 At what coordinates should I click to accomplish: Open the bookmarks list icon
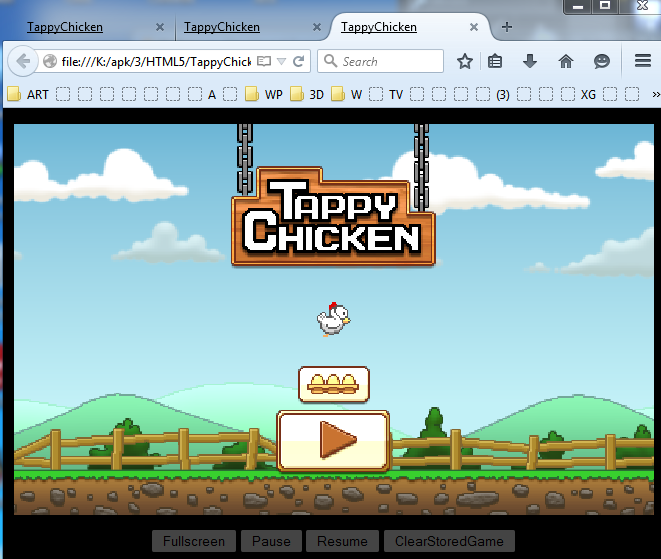(x=495, y=62)
